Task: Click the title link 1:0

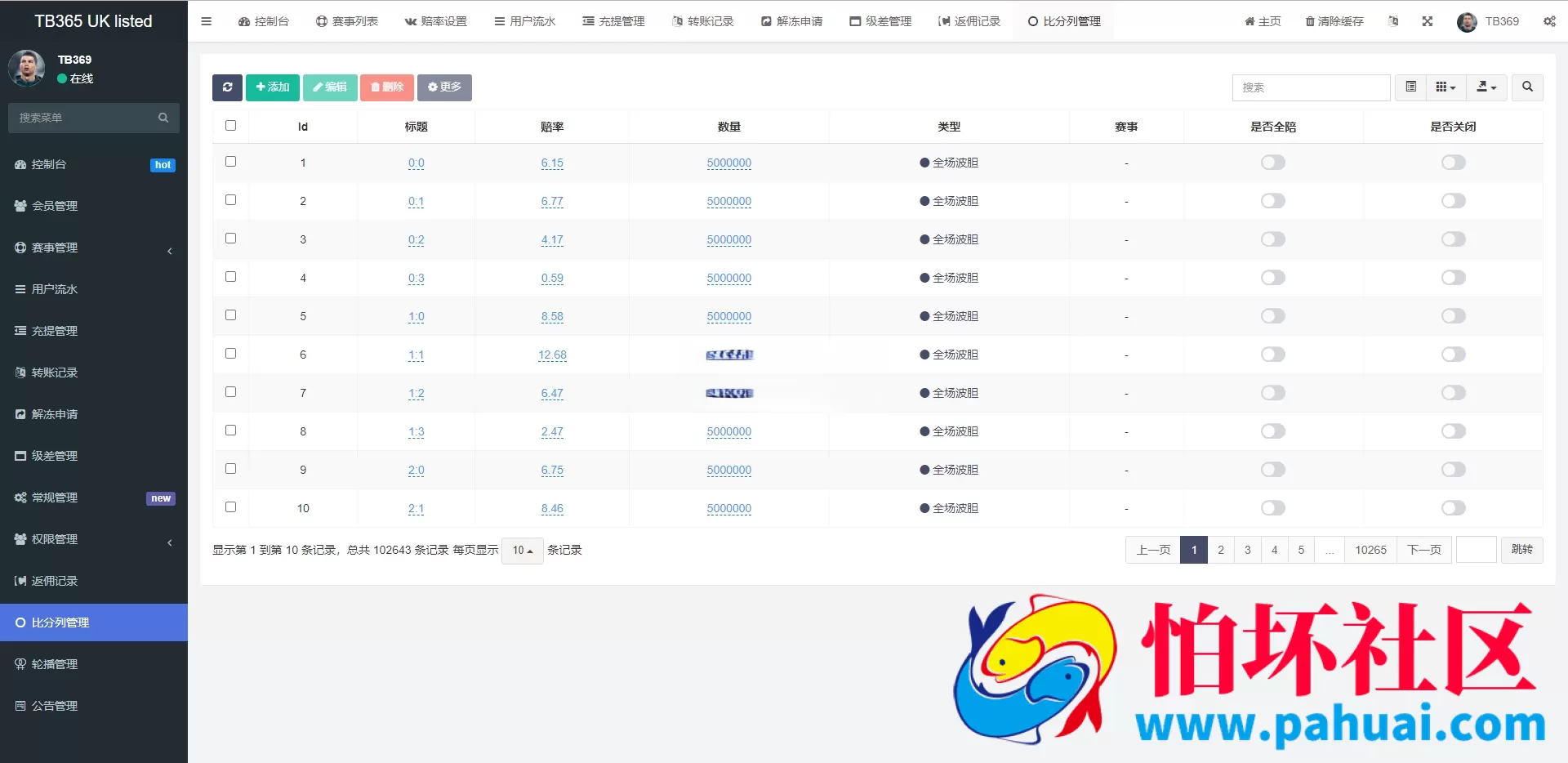Action: pyautogui.click(x=416, y=317)
